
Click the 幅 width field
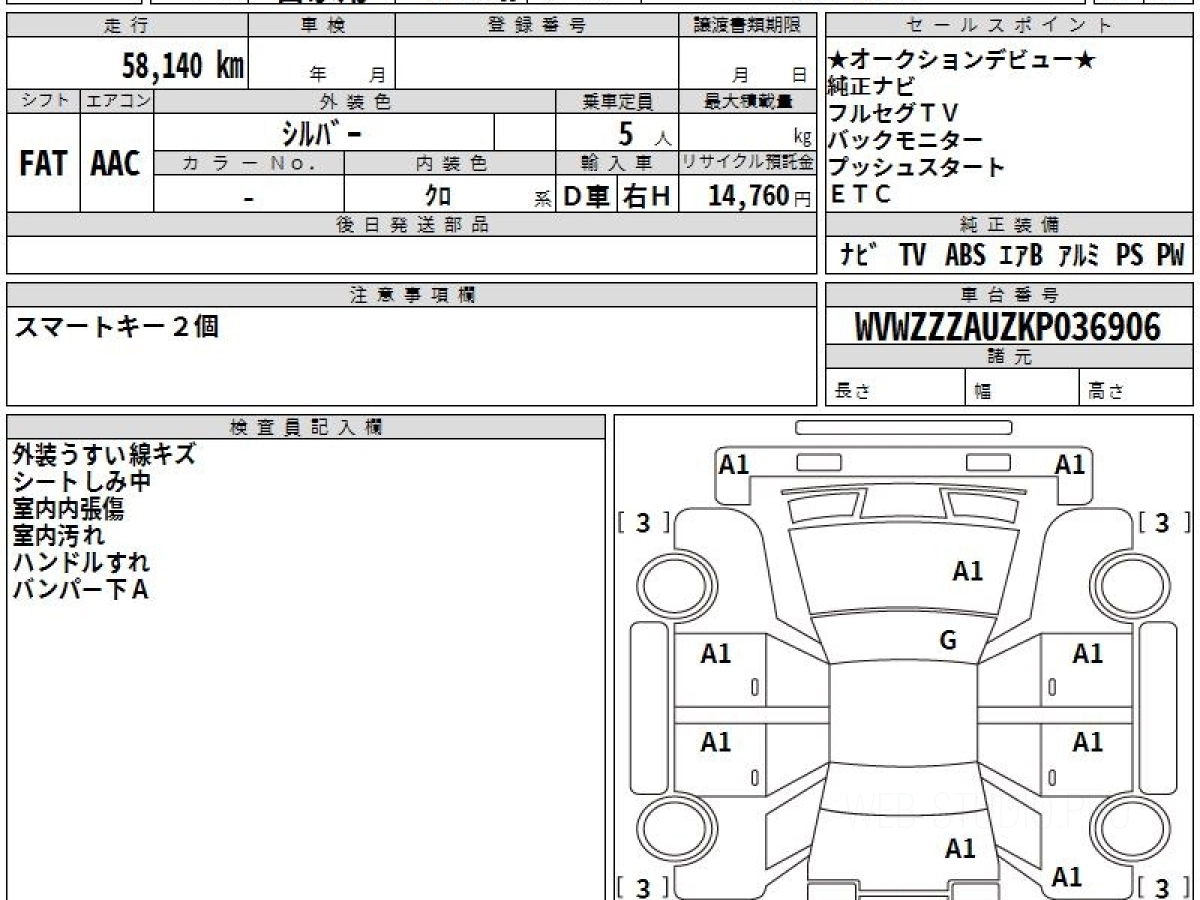(1023, 388)
